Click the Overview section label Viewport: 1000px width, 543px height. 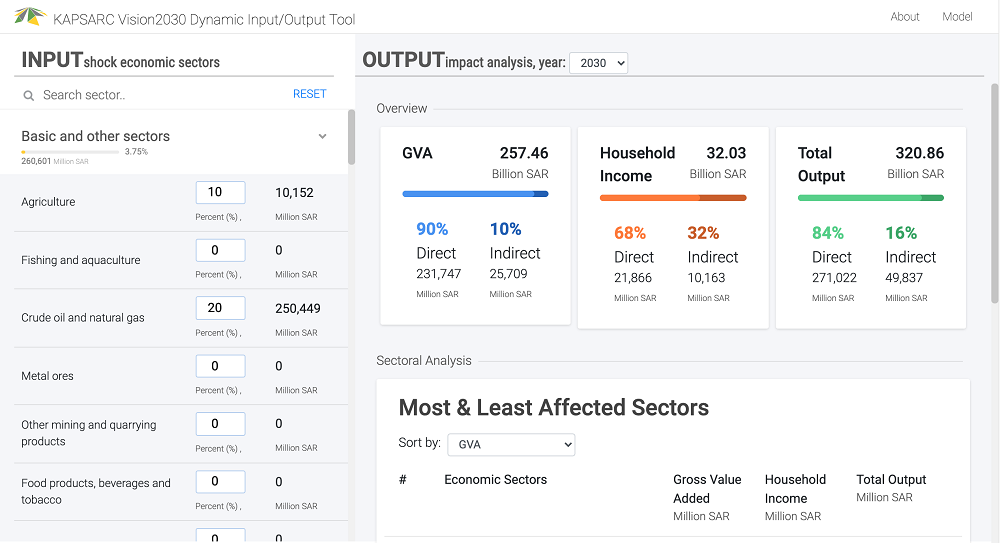tap(402, 108)
